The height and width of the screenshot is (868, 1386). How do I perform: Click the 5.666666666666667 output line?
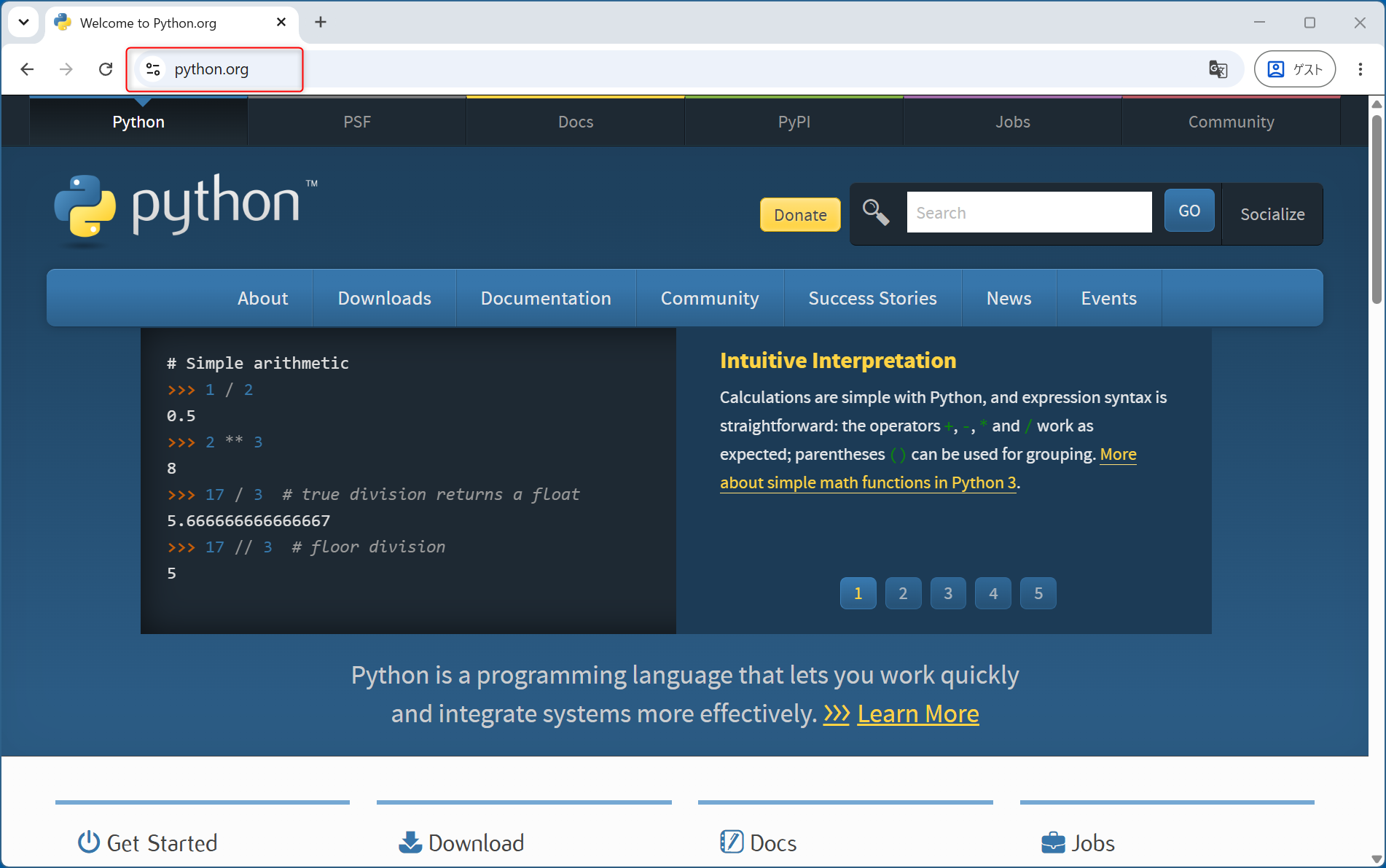click(x=248, y=520)
